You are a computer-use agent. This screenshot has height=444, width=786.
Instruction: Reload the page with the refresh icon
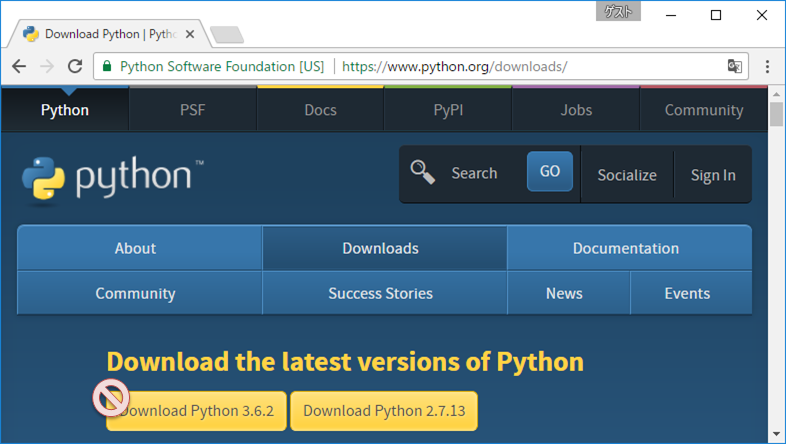click(x=74, y=67)
